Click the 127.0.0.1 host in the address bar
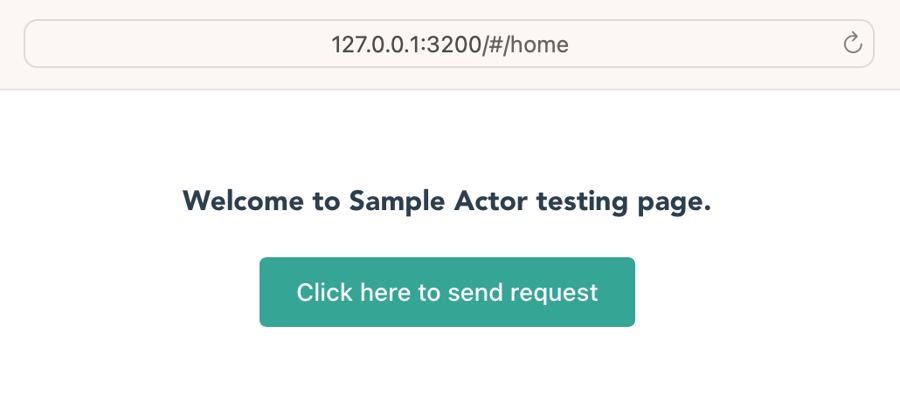This screenshot has height=415, width=900. (x=375, y=44)
